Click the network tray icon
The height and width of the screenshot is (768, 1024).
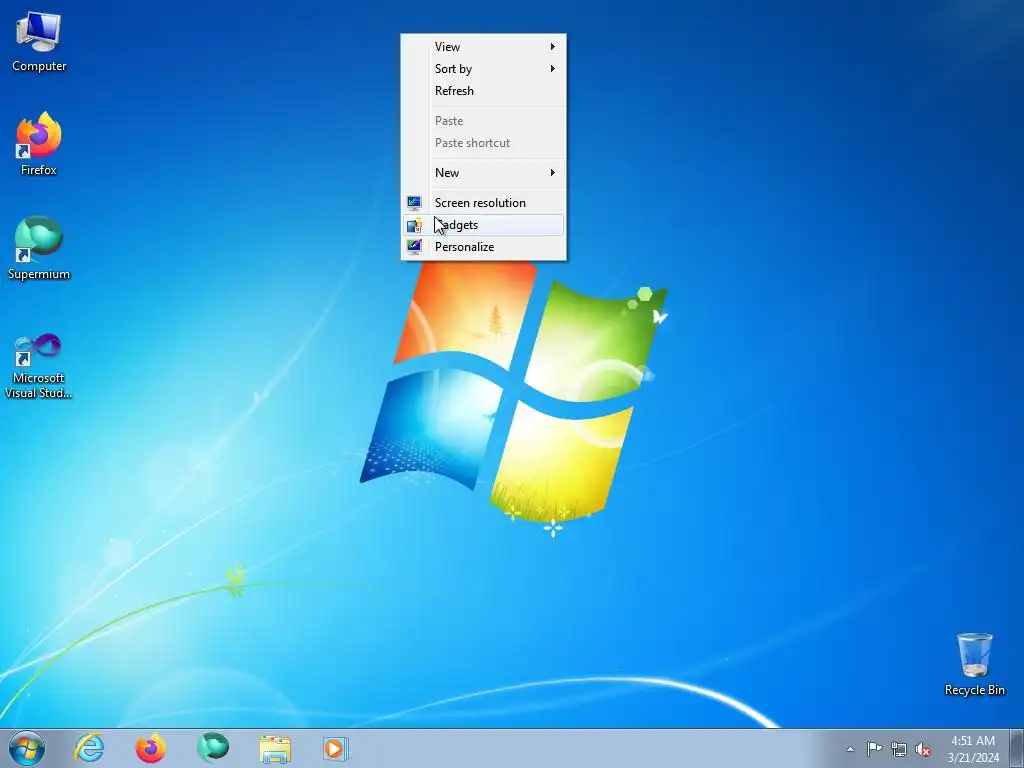[899, 749]
